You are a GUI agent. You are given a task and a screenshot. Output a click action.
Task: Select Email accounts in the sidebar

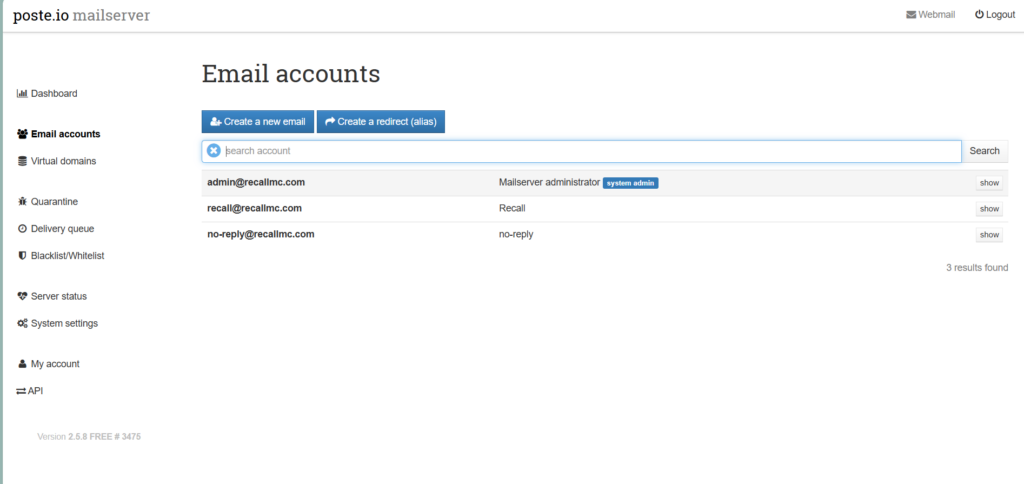pos(65,134)
